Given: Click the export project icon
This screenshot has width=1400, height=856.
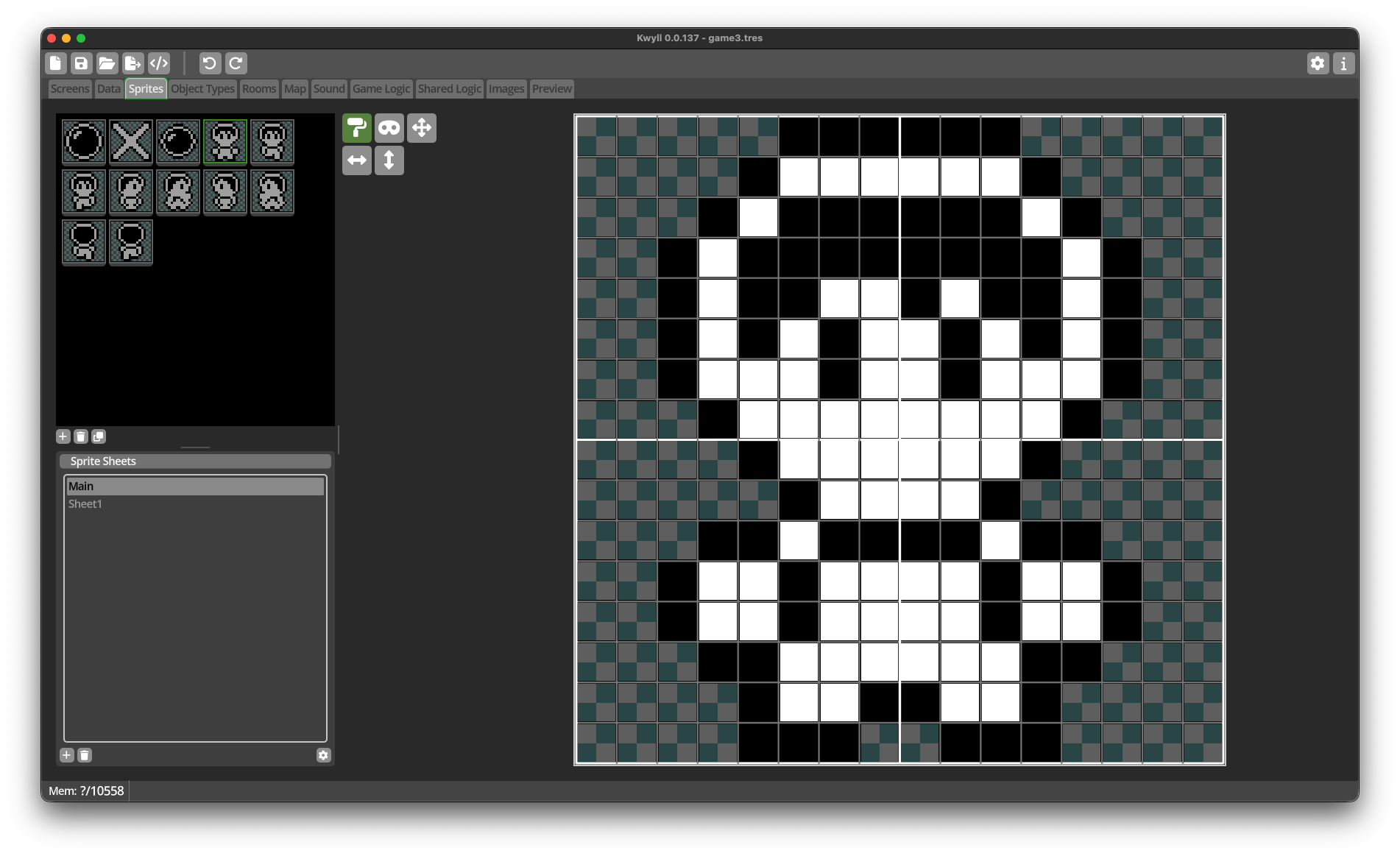Looking at the screenshot, I should (x=132, y=63).
